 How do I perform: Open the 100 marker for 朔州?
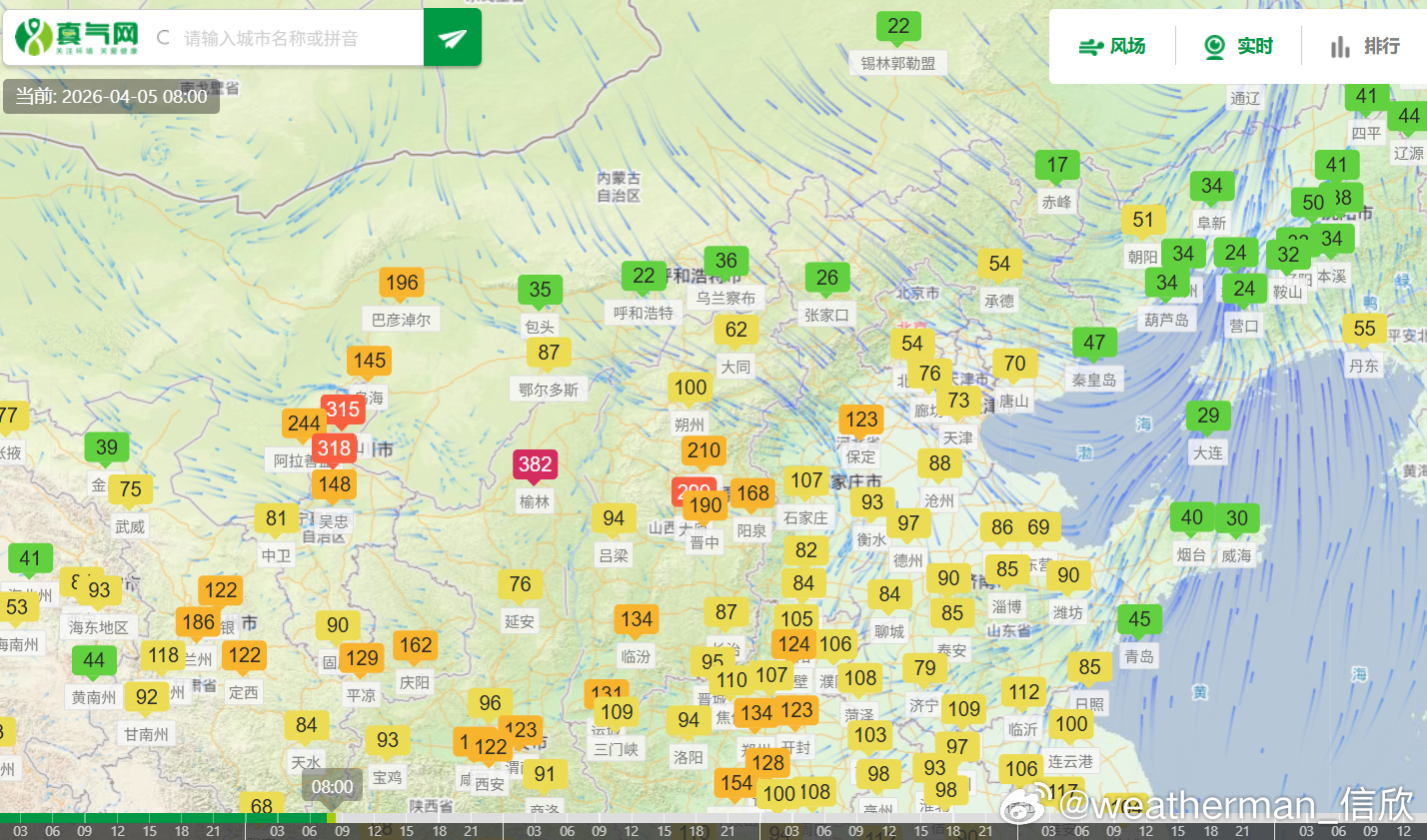(690, 389)
